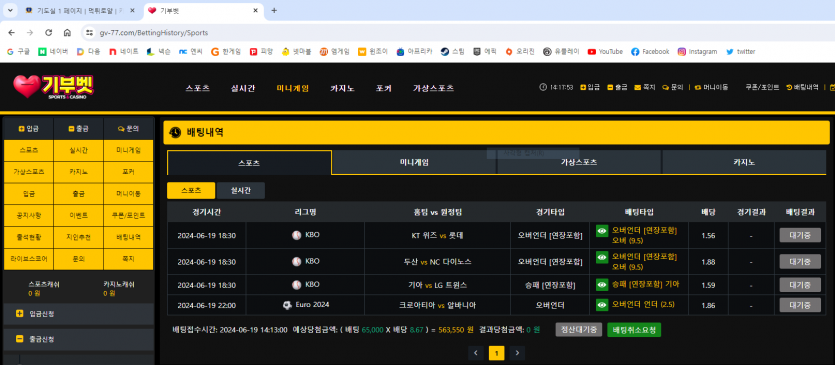Click 머니이동 link in top header

[712, 87]
